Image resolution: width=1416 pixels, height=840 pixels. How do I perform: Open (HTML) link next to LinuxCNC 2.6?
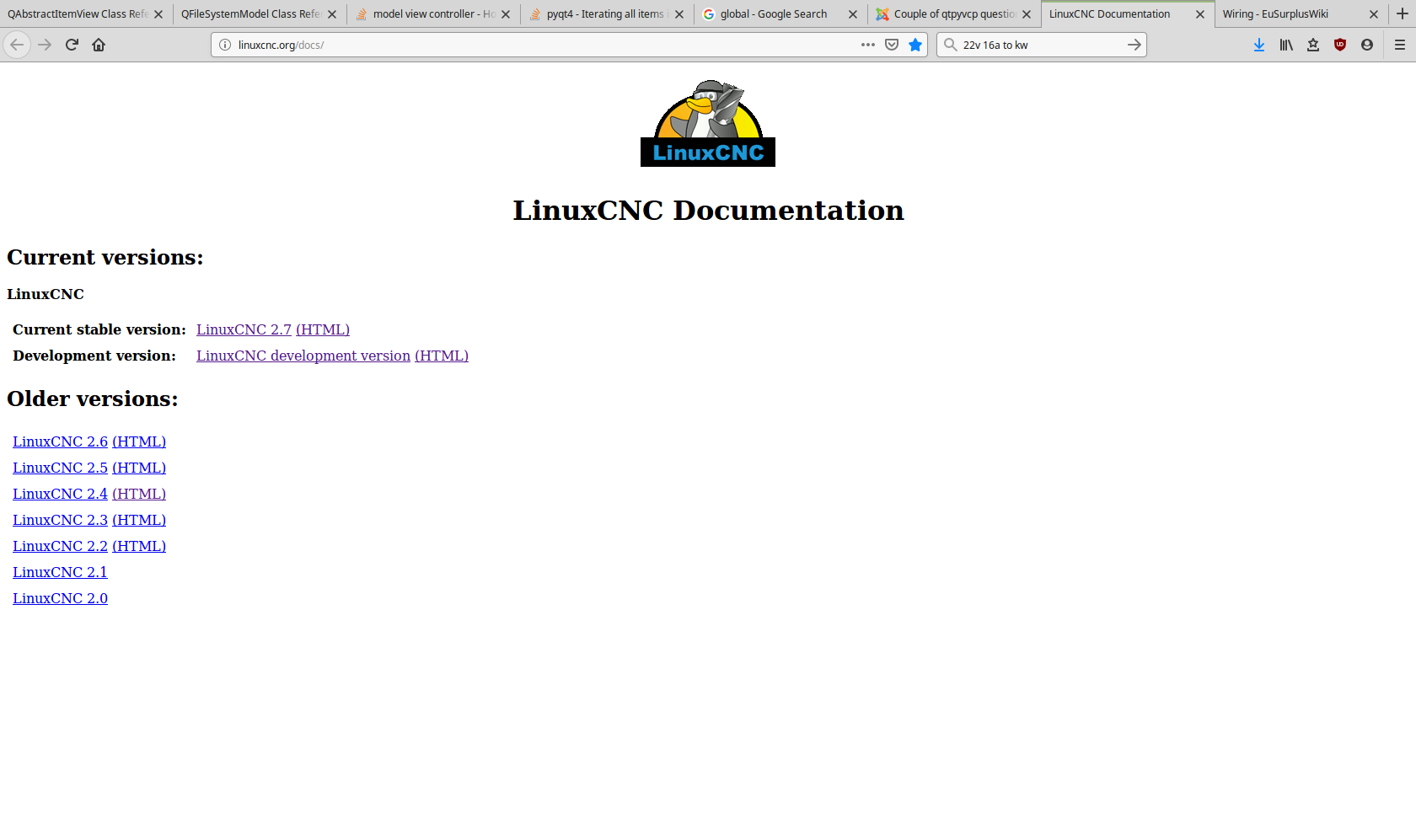coord(139,441)
